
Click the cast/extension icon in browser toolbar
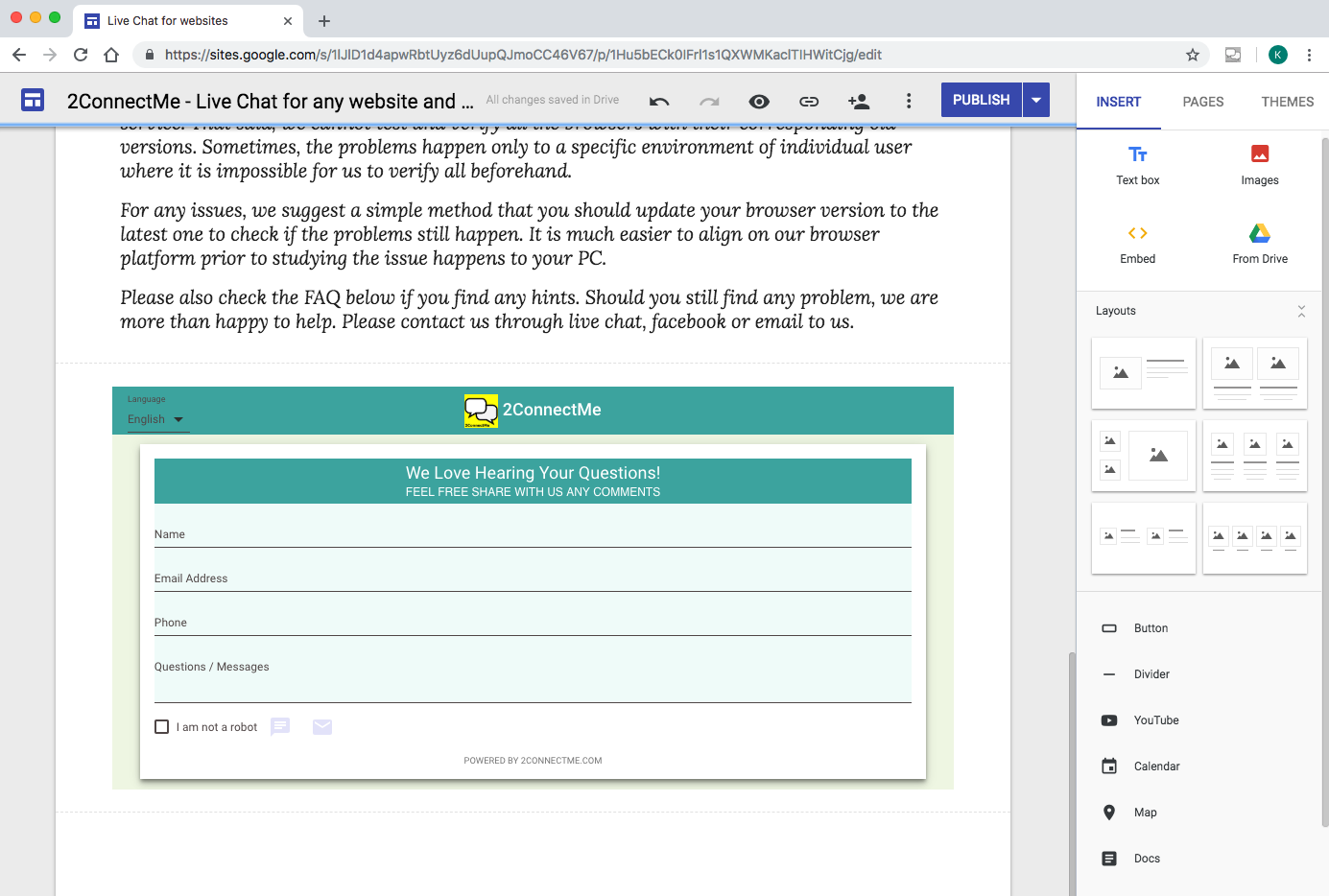[1233, 55]
